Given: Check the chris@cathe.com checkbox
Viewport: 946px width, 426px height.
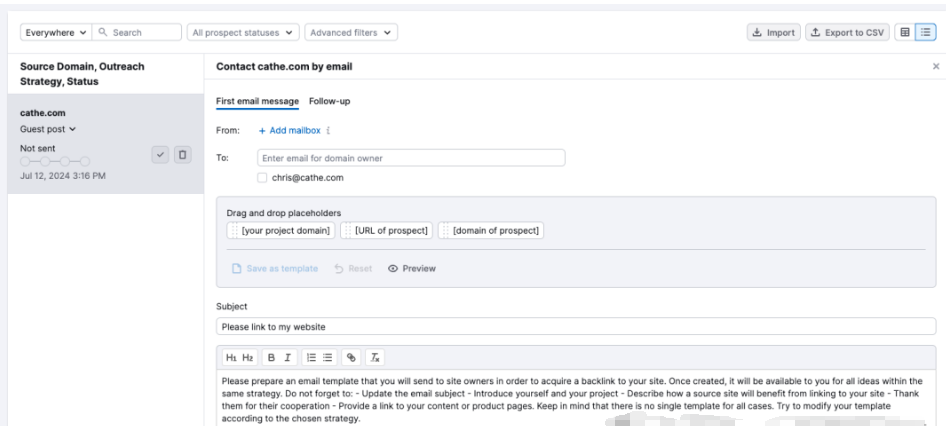Looking at the screenshot, I should (262, 177).
